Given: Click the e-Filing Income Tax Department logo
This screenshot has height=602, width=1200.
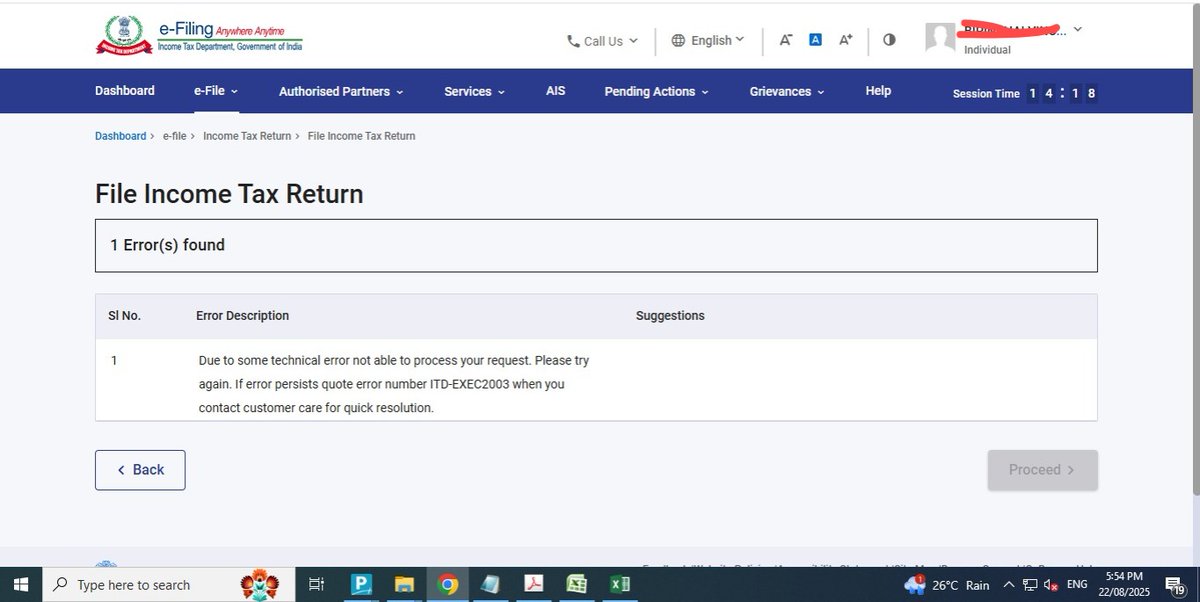Looking at the screenshot, I should point(200,35).
